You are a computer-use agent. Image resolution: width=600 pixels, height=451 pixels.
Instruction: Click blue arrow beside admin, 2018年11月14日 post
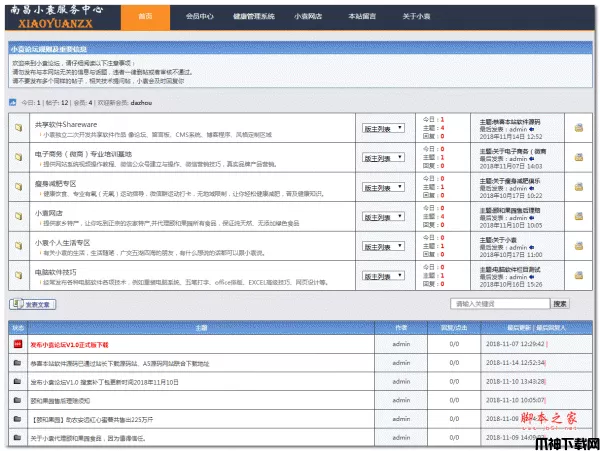point(532,129)
